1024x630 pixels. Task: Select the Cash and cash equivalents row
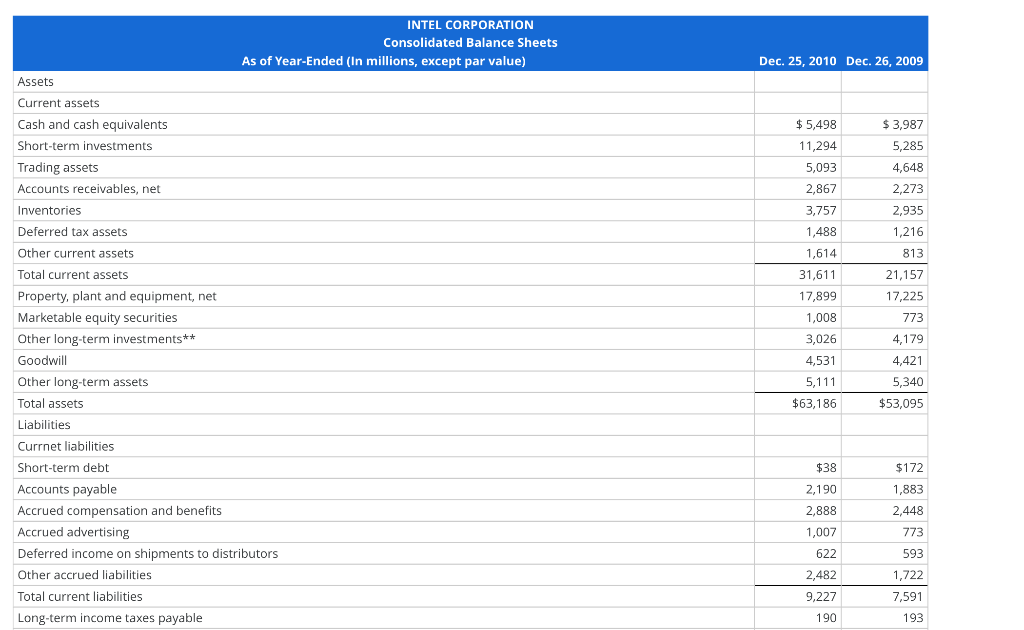[91, 124]
